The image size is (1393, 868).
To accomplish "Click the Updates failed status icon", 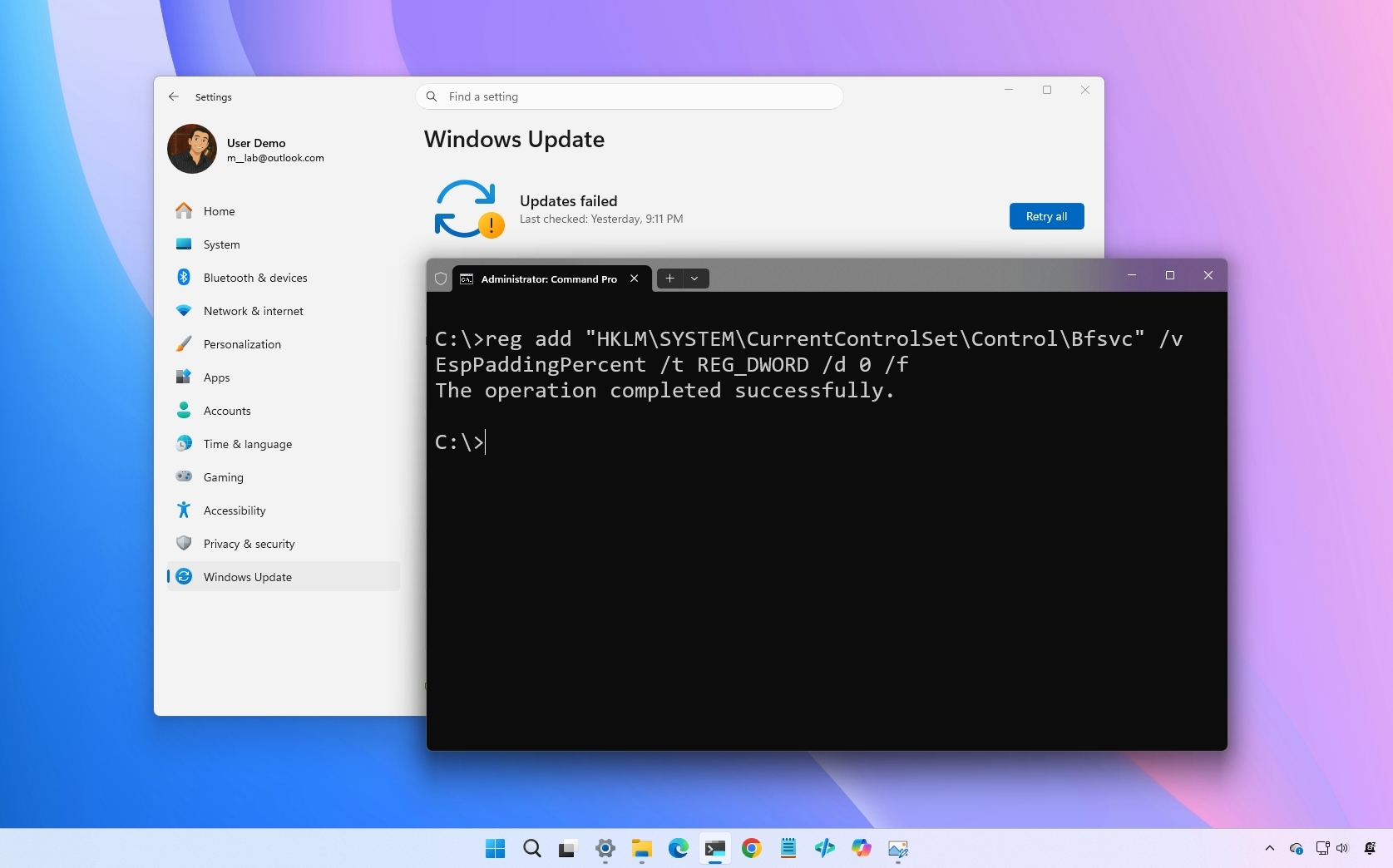I will click(x=469, y=209).
